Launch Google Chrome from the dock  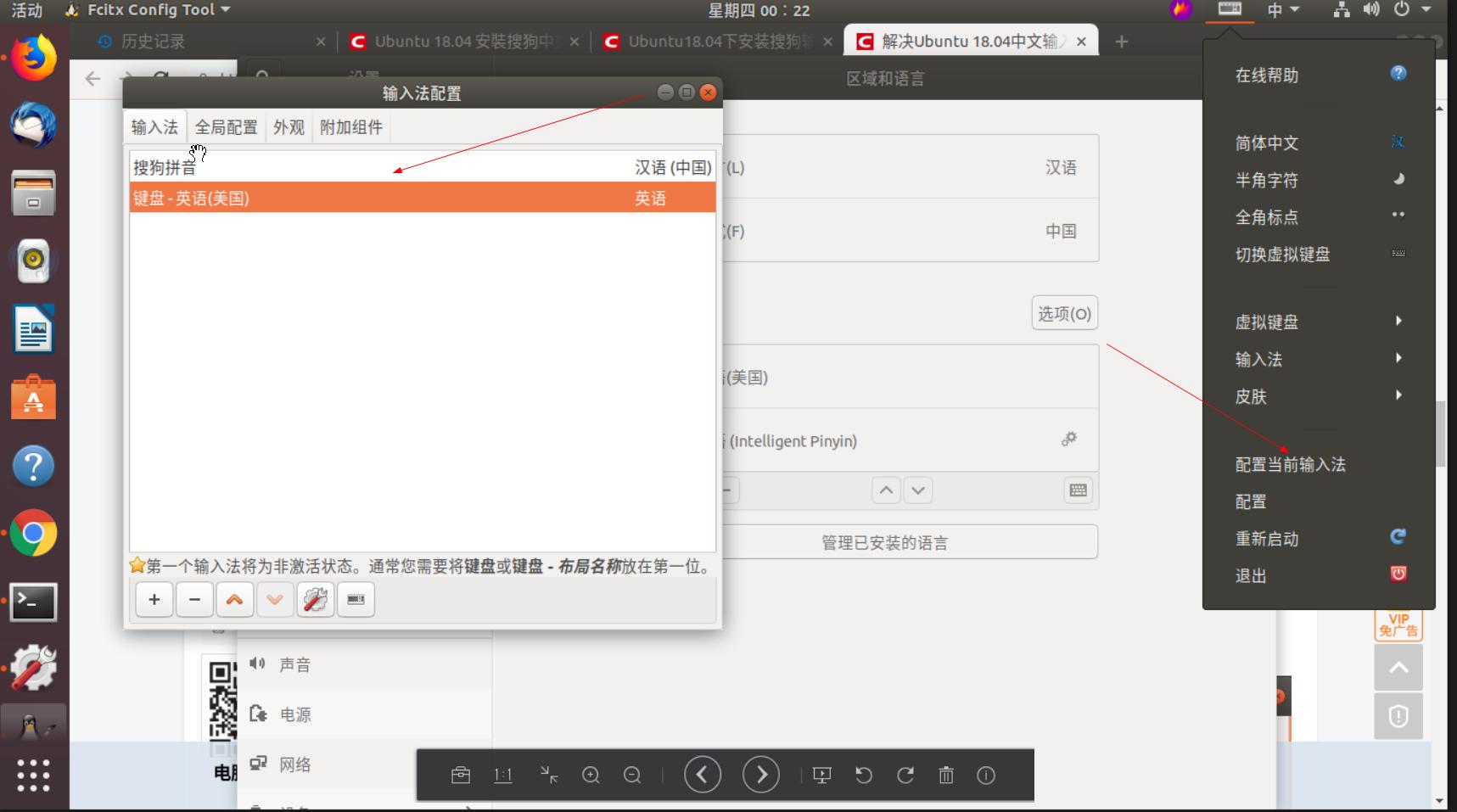(33, 533)
